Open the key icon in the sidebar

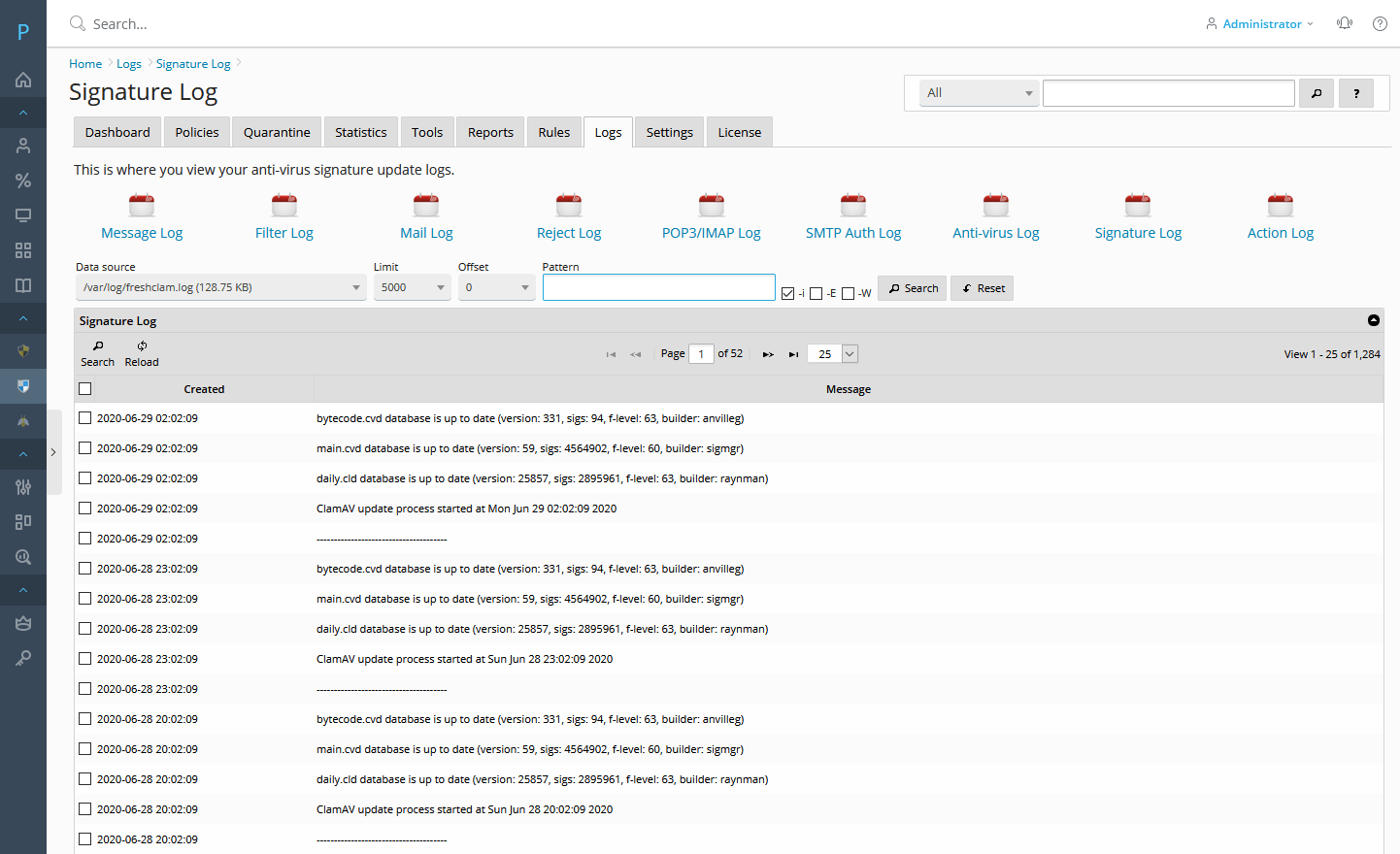click(23, 658)
